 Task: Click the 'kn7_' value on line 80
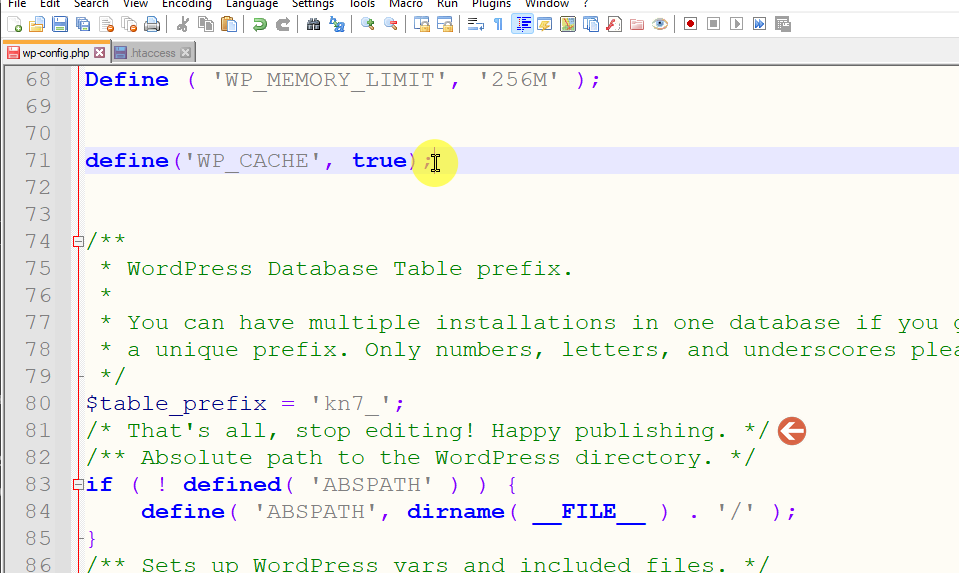351,404
